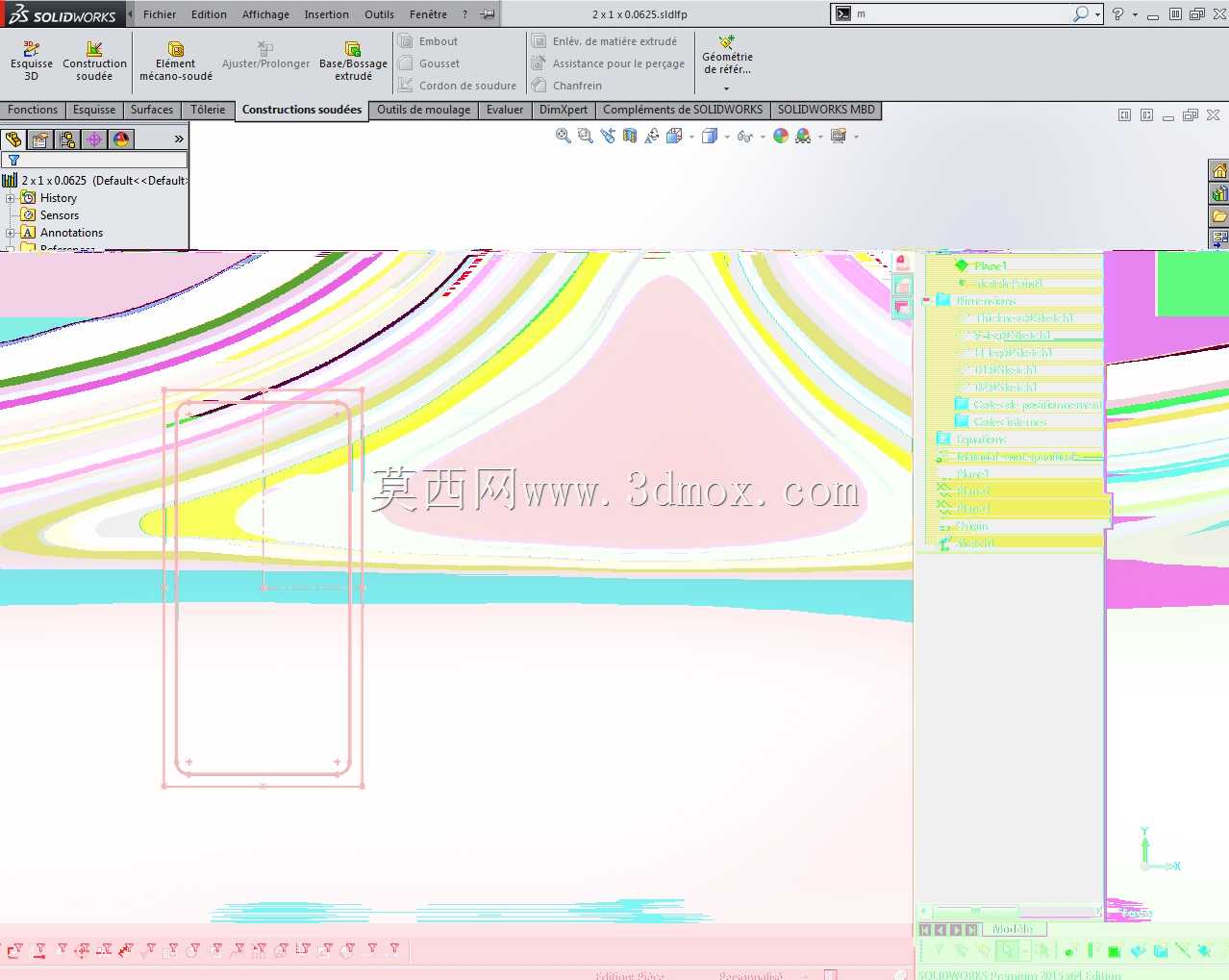Show the FeatureManager design tree tab

[13, 139]
